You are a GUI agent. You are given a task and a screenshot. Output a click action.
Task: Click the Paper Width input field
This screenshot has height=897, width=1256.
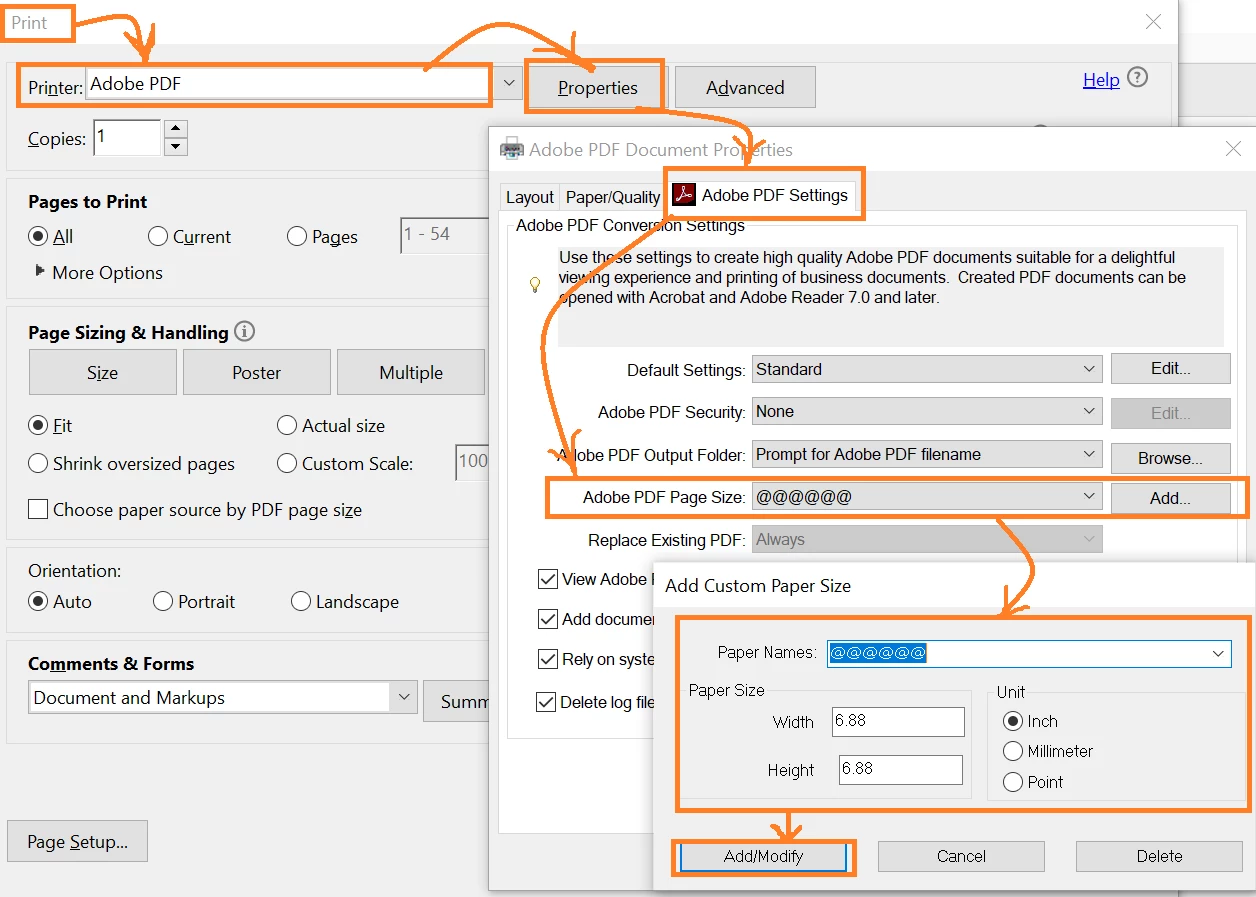[x=898, y=721]
